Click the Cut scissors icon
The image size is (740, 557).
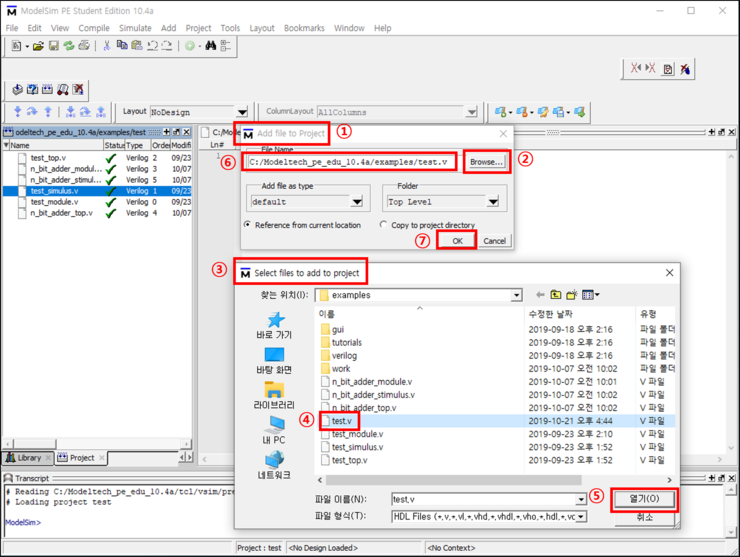[107, 46]
